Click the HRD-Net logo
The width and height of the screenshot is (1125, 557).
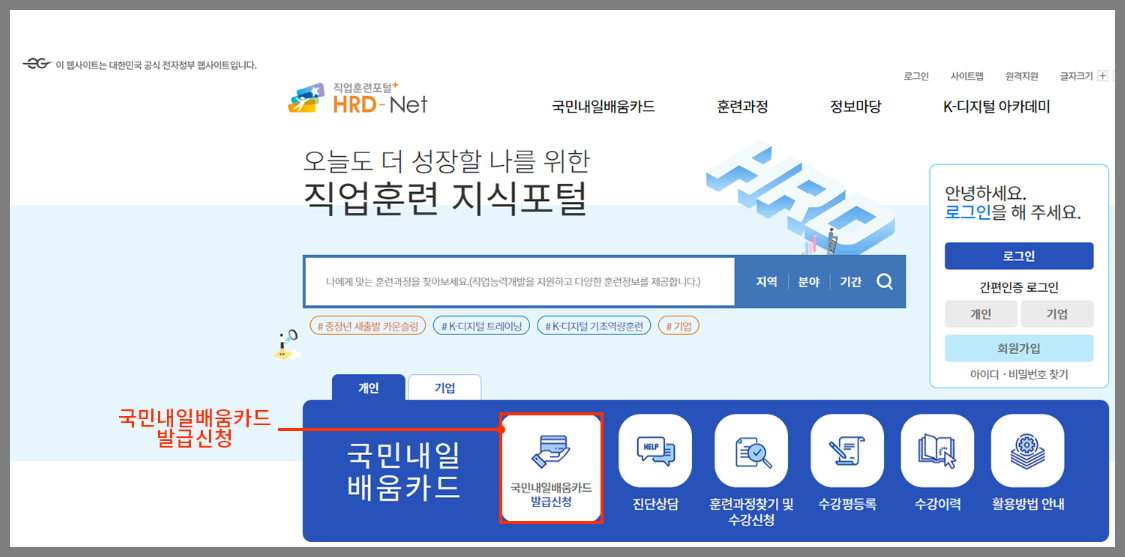357,98
